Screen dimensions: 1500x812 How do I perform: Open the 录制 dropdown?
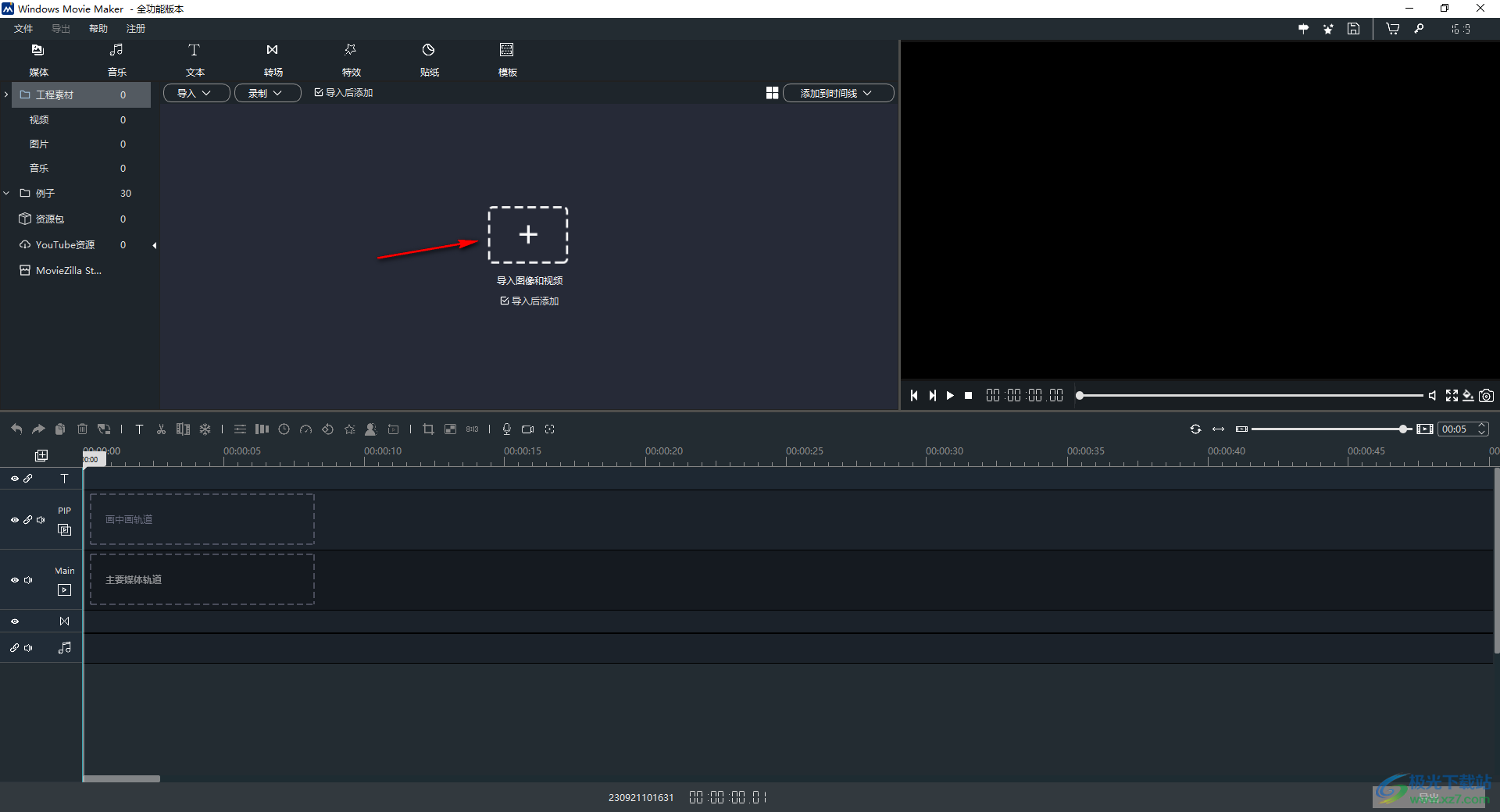[x=267, y=93]
